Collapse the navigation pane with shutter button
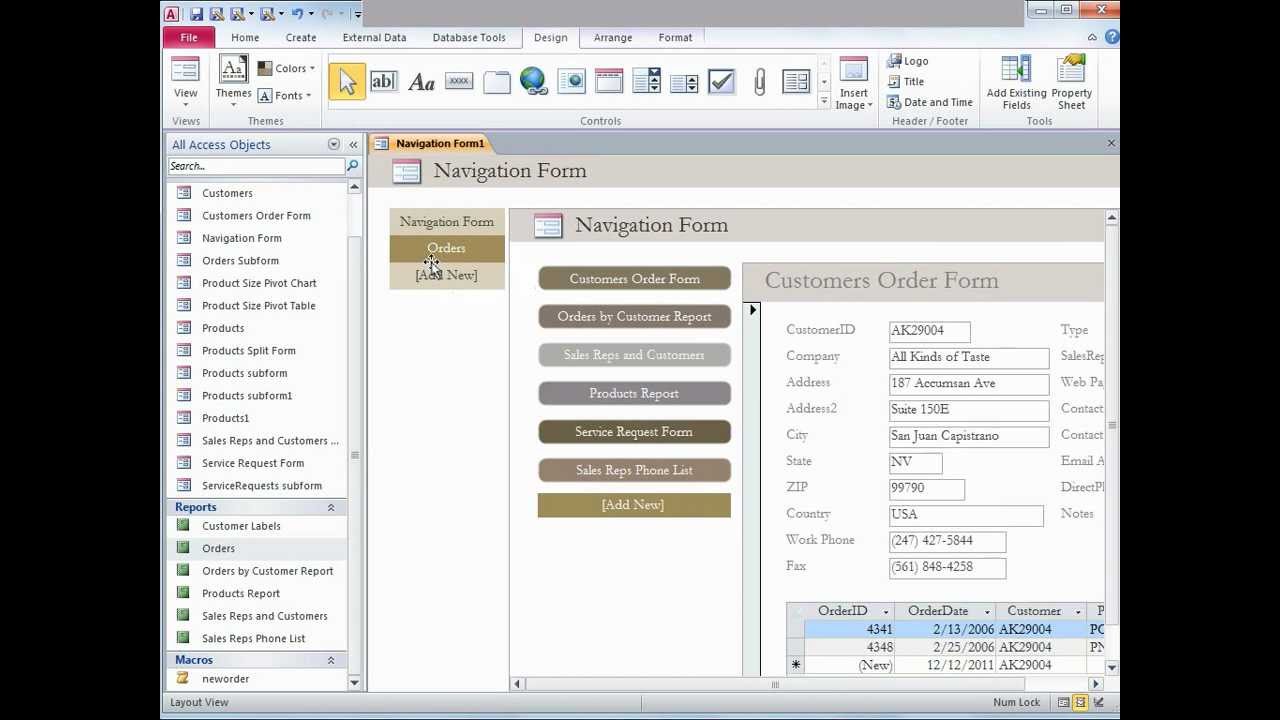The width and height of the screenshot is (1280, 720). (353, 144)
